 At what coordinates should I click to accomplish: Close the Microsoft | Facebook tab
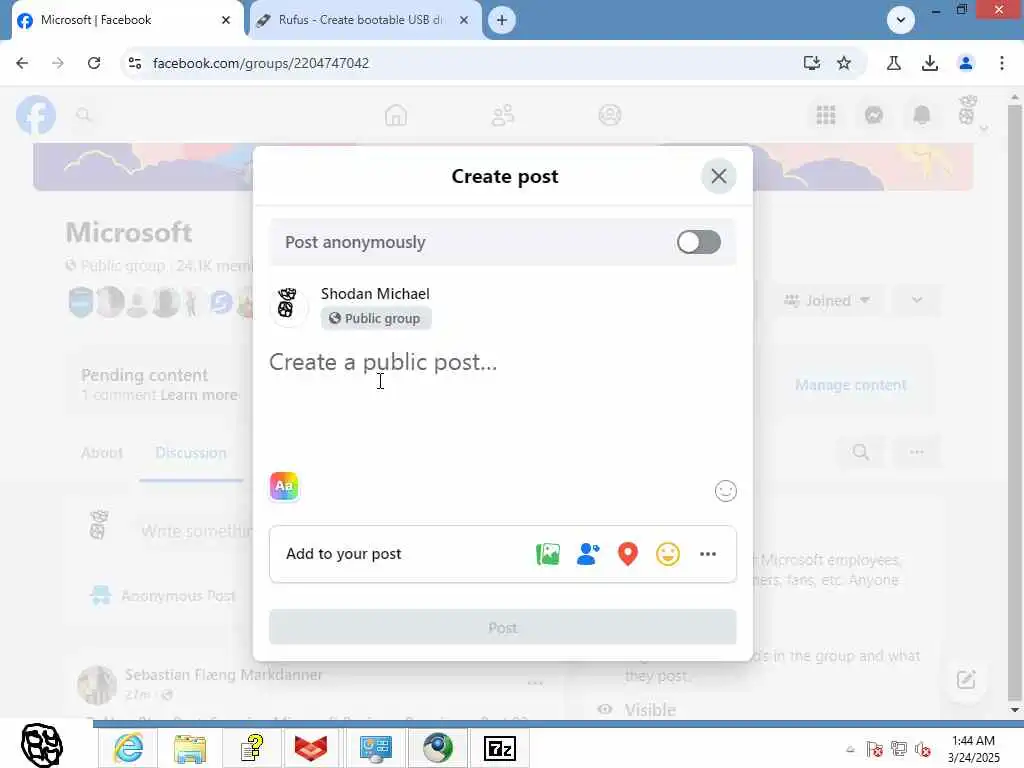coord(226,20)
